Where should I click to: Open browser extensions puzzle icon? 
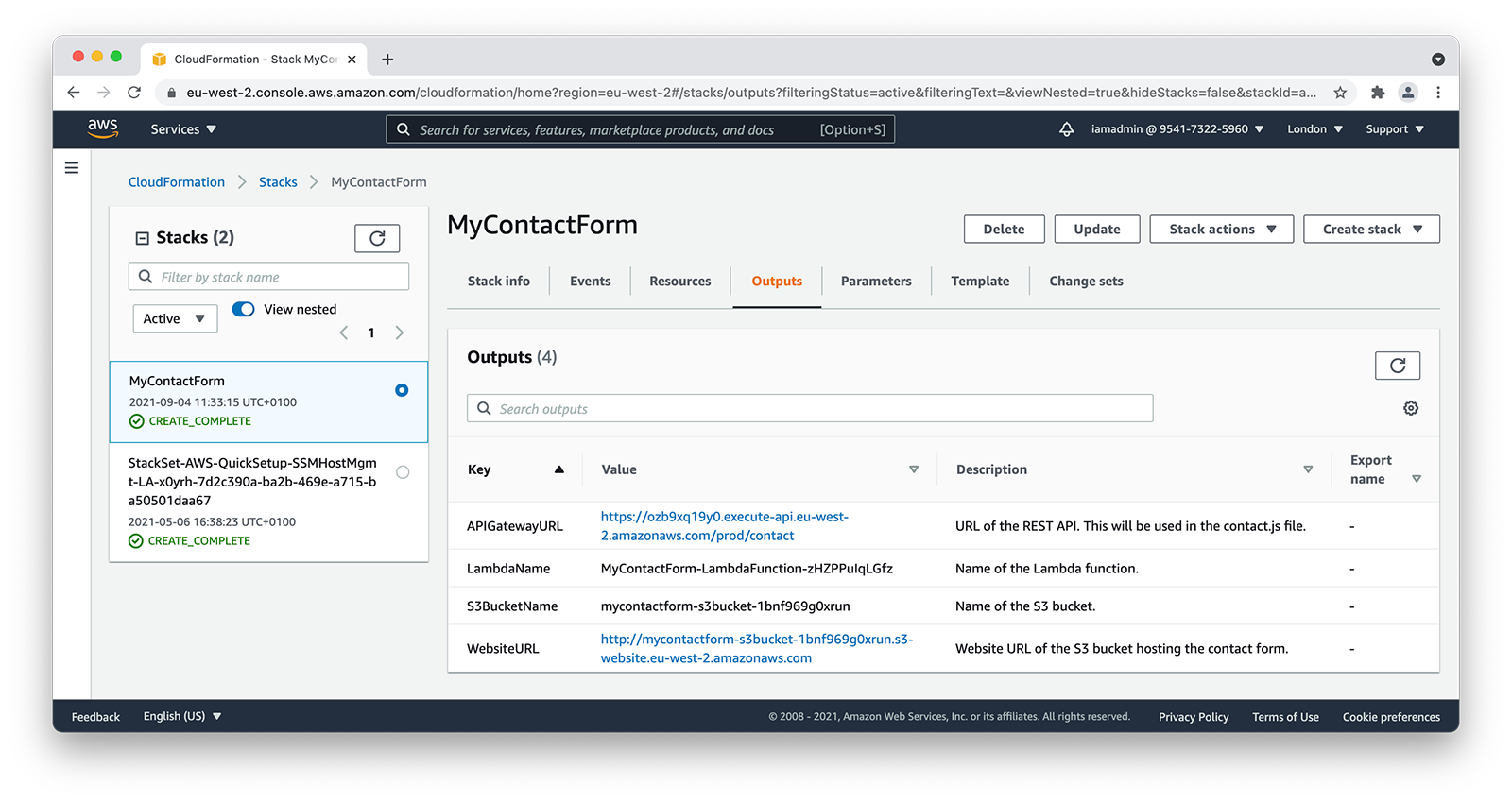[x=1378, y=93]
